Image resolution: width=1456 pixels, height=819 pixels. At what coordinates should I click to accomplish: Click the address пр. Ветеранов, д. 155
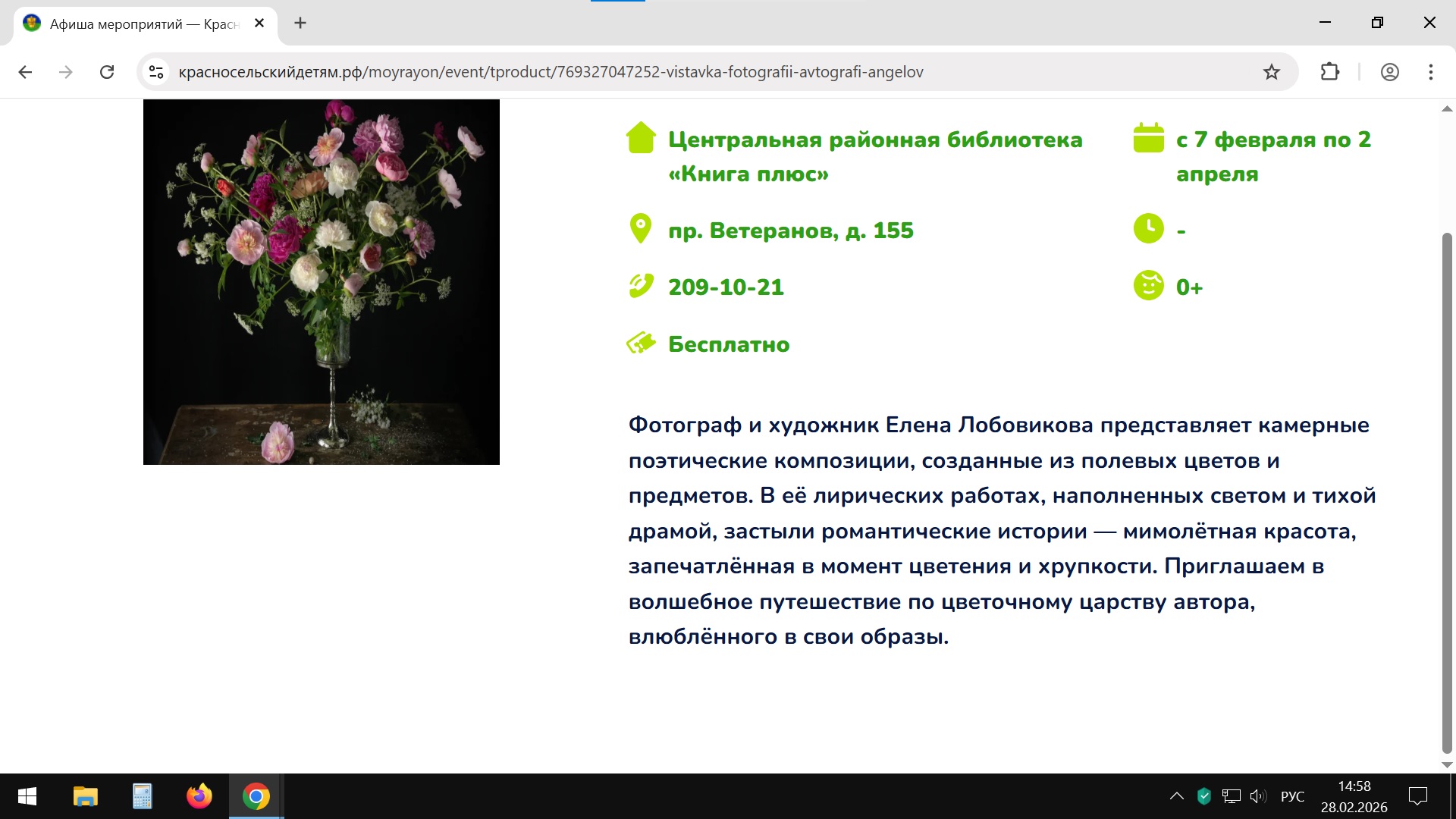click(790, 231)
